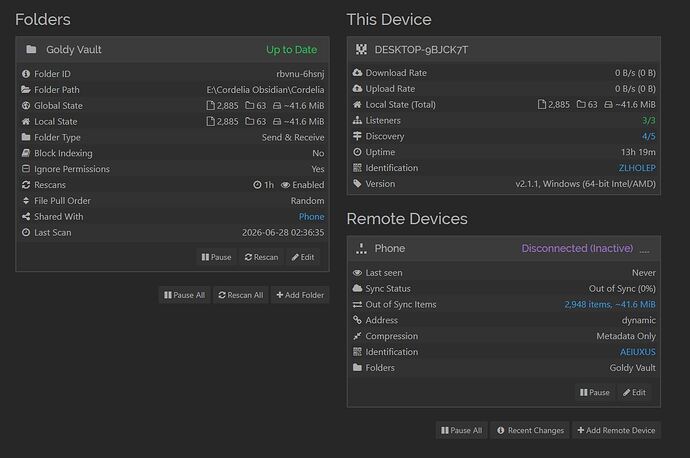690x458 pixels.
Task: Click the cloud download icon beside Download Rate
Action: tap(357, 73)
